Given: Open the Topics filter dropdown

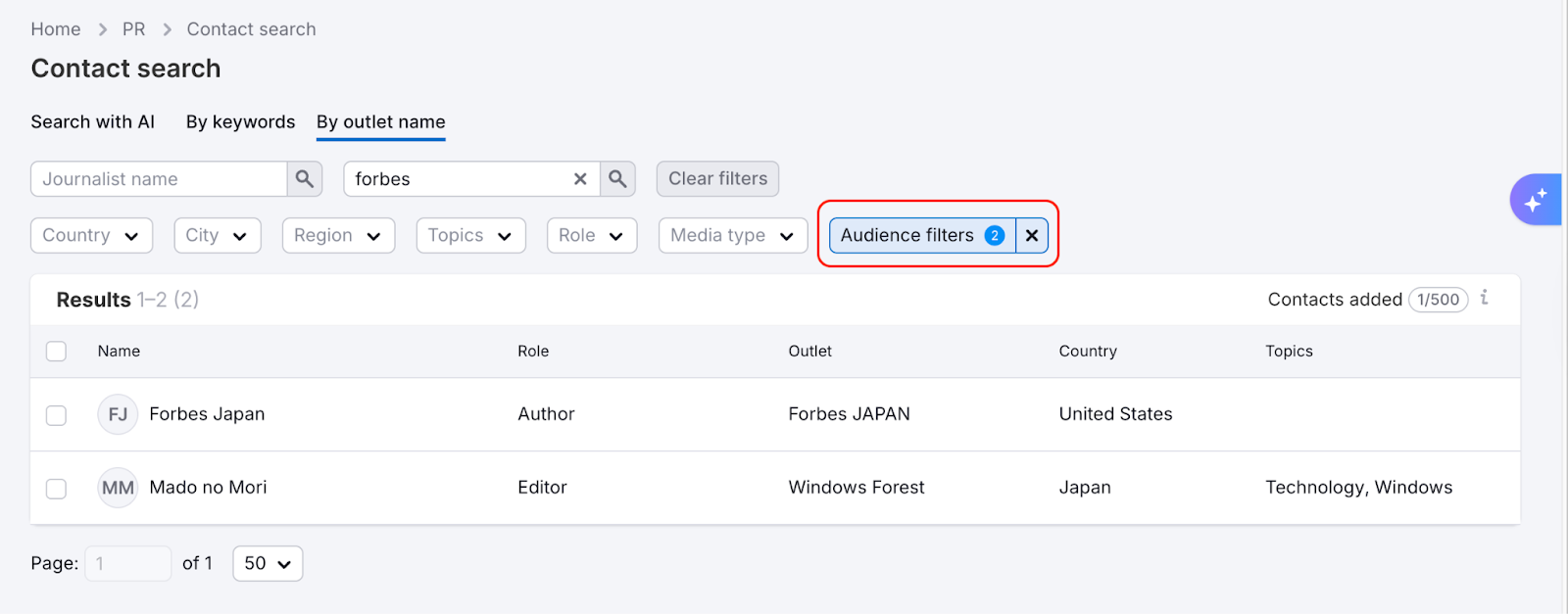Looking at the screenshot, I should [470, 235].
